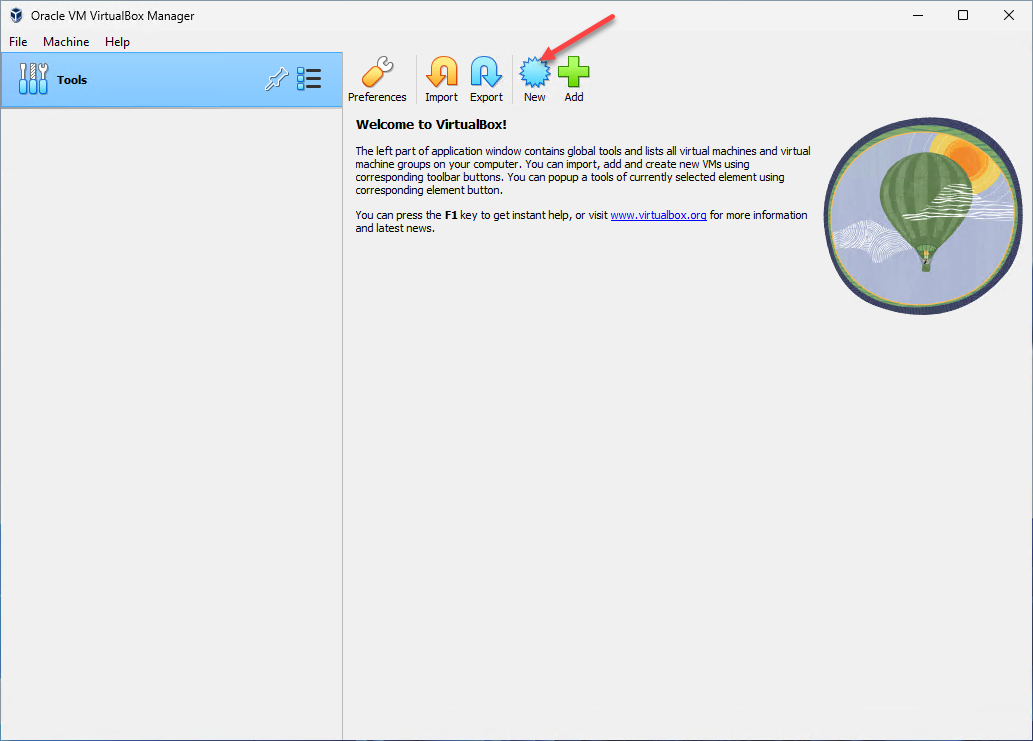Viewport: 1033px width, 741px height.
Task: Open the Machine menu
Action: (x=66, y=41)
